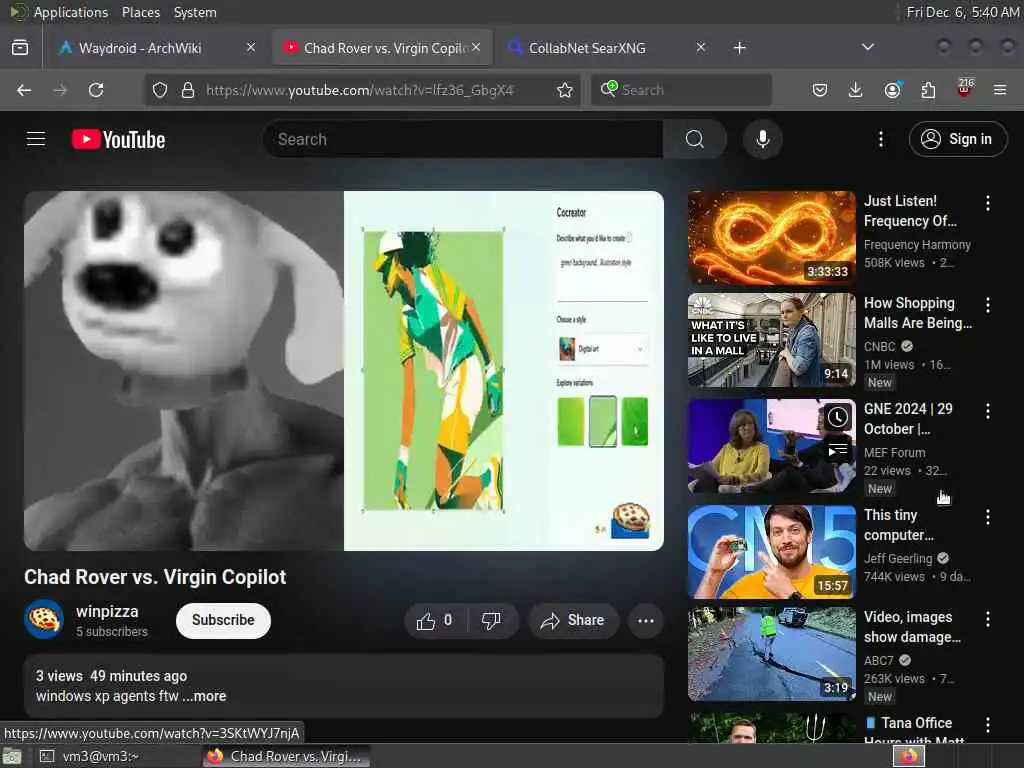Click the YouTube search magnifier button

click(x=695, y=139)
